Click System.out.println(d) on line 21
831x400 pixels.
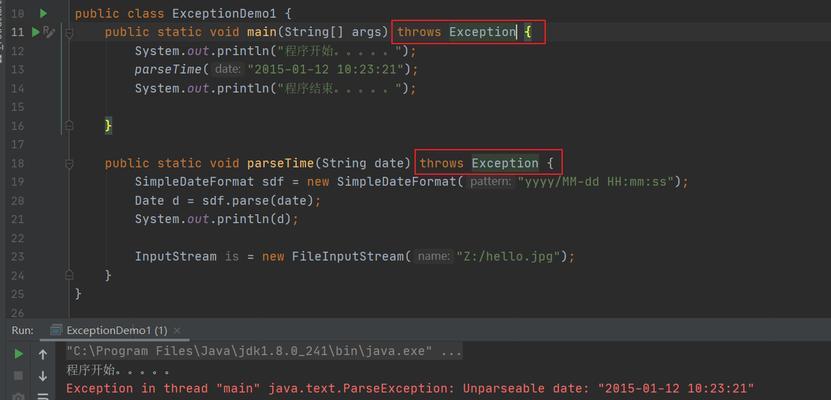(x=213, y=219)
